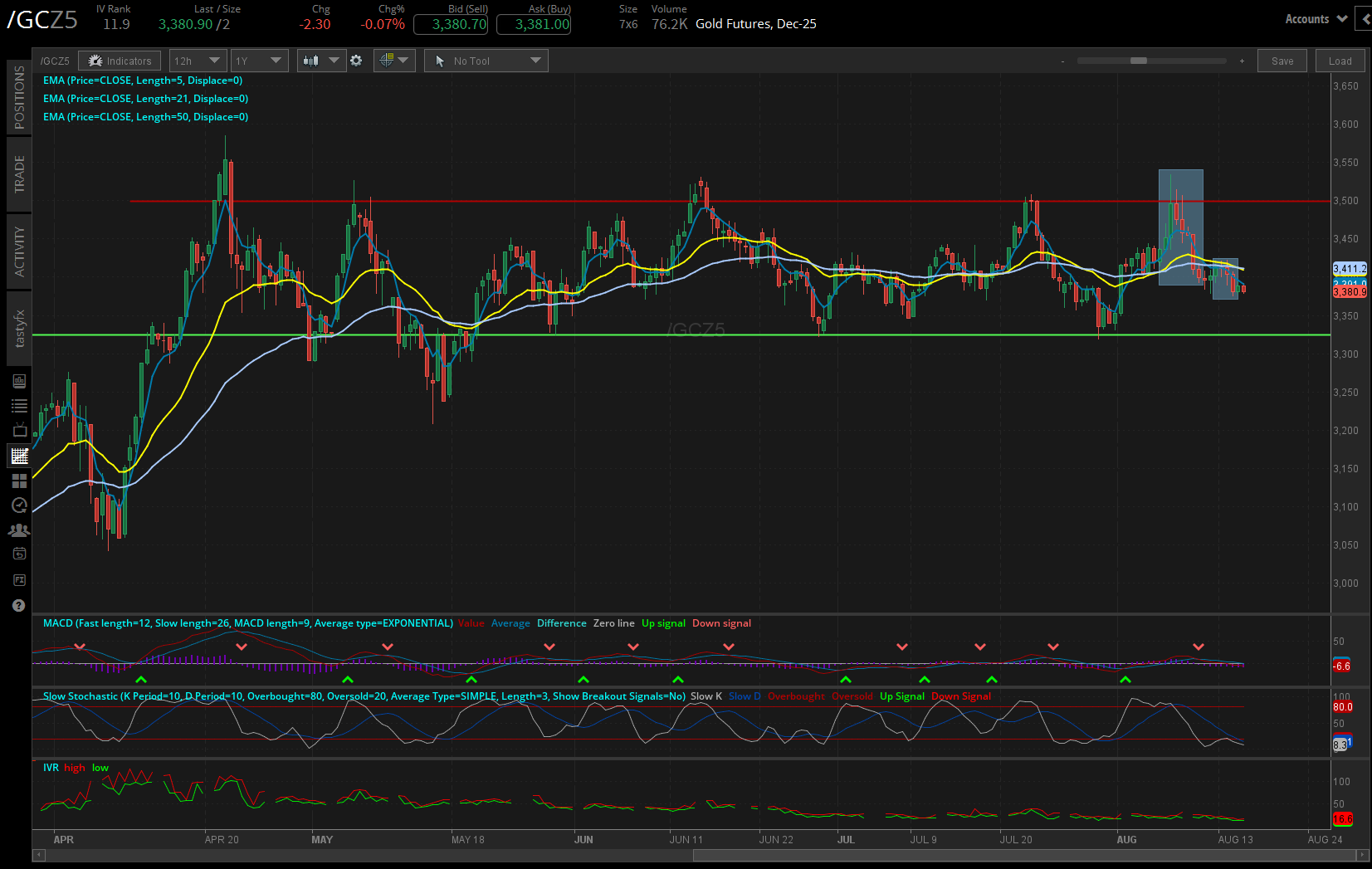
Task: Open the clock history sidebar icon
Action: 18,505
